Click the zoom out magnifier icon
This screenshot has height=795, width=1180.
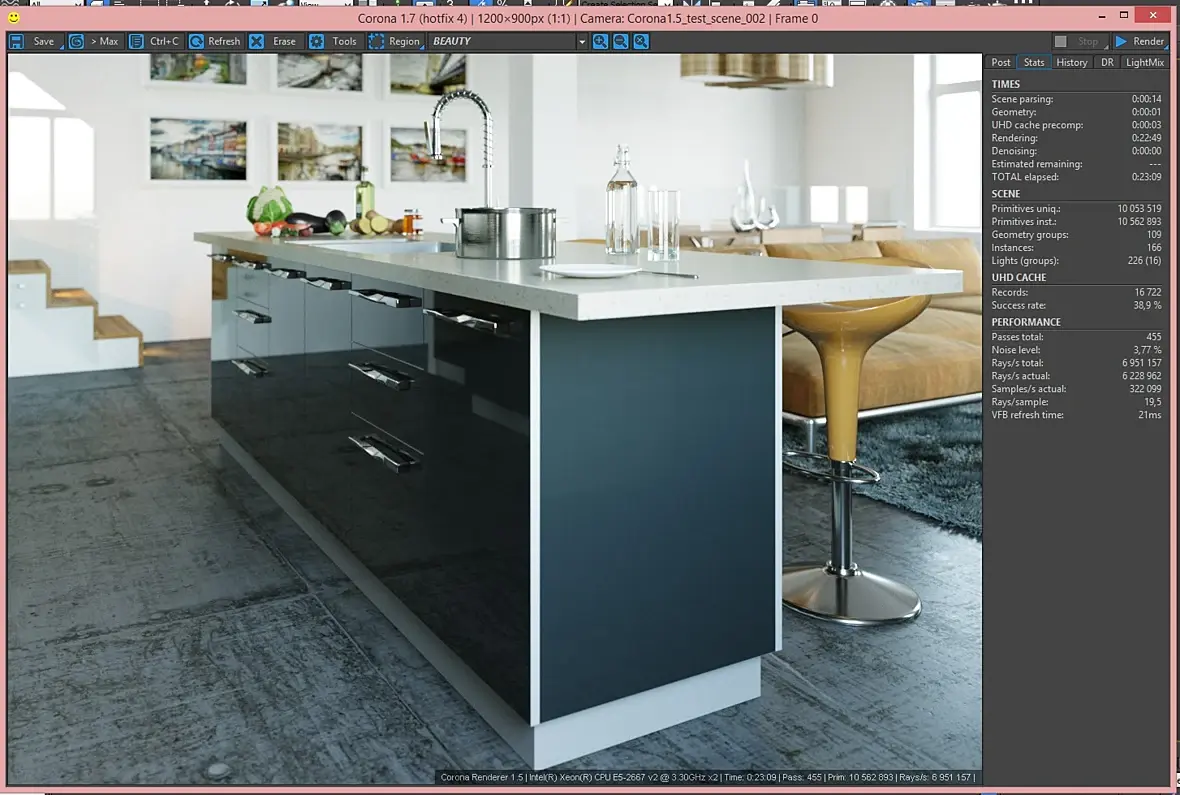[x=621, y=41]
